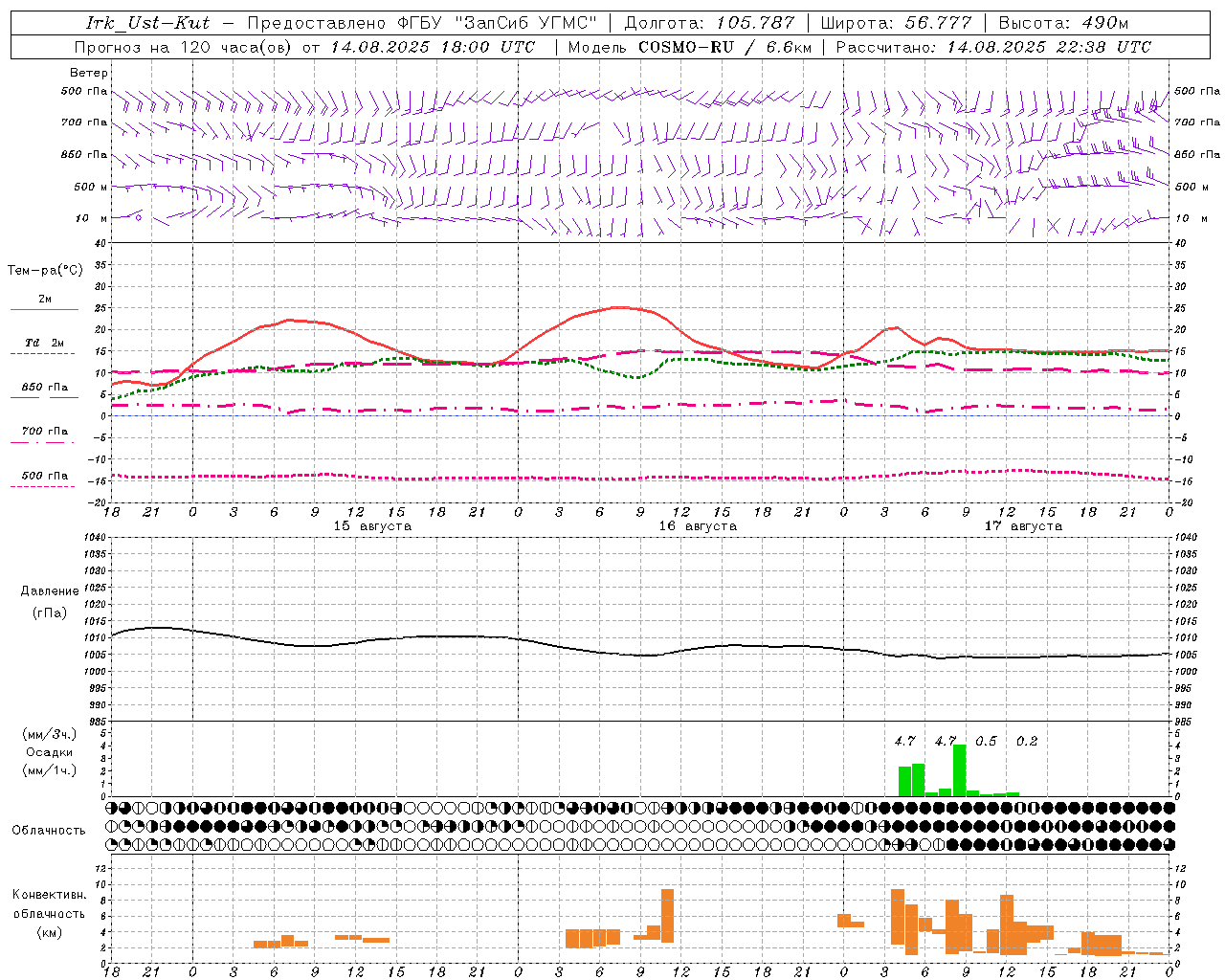
Task: Click the Ветер wind section label
Action: [88, 73]
